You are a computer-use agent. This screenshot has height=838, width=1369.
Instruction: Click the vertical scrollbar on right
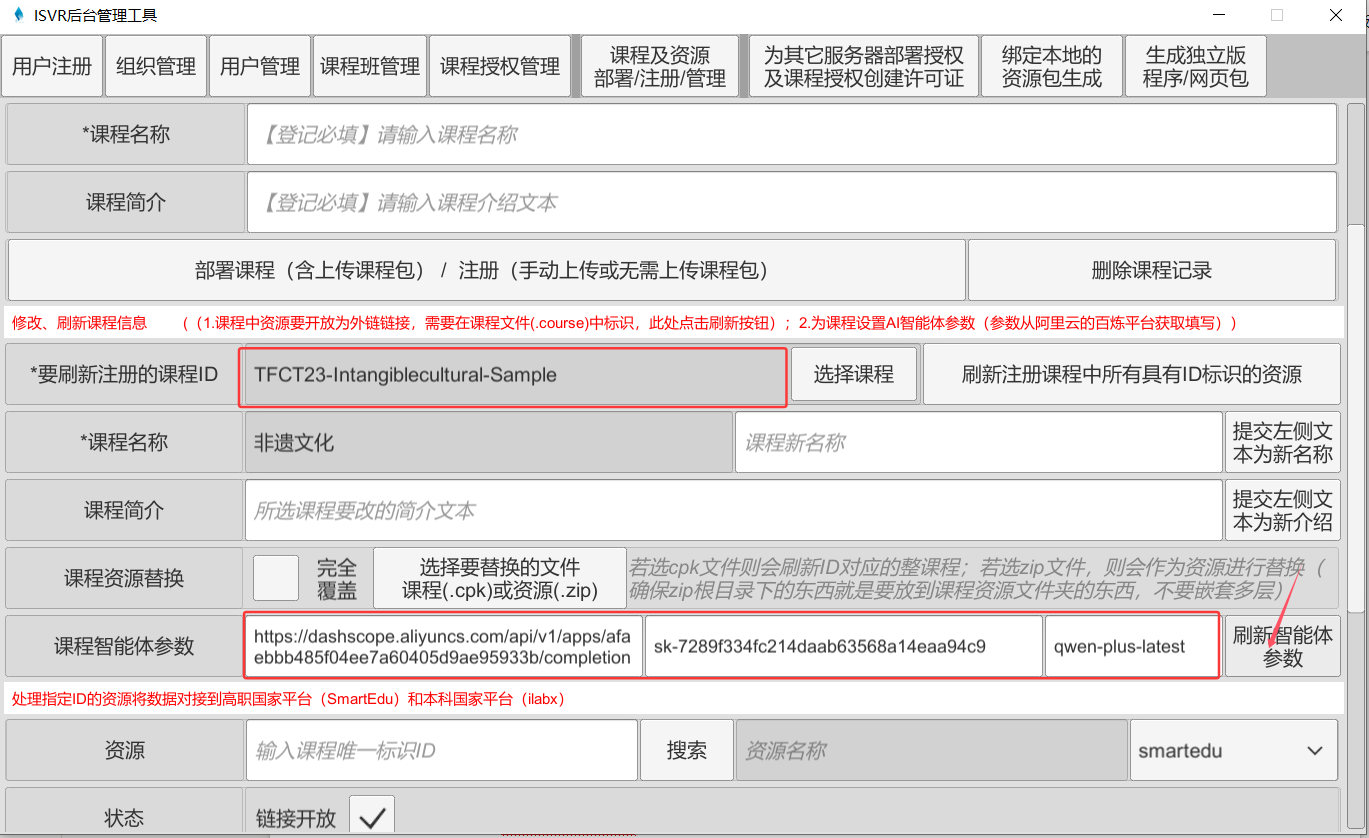1355,400
